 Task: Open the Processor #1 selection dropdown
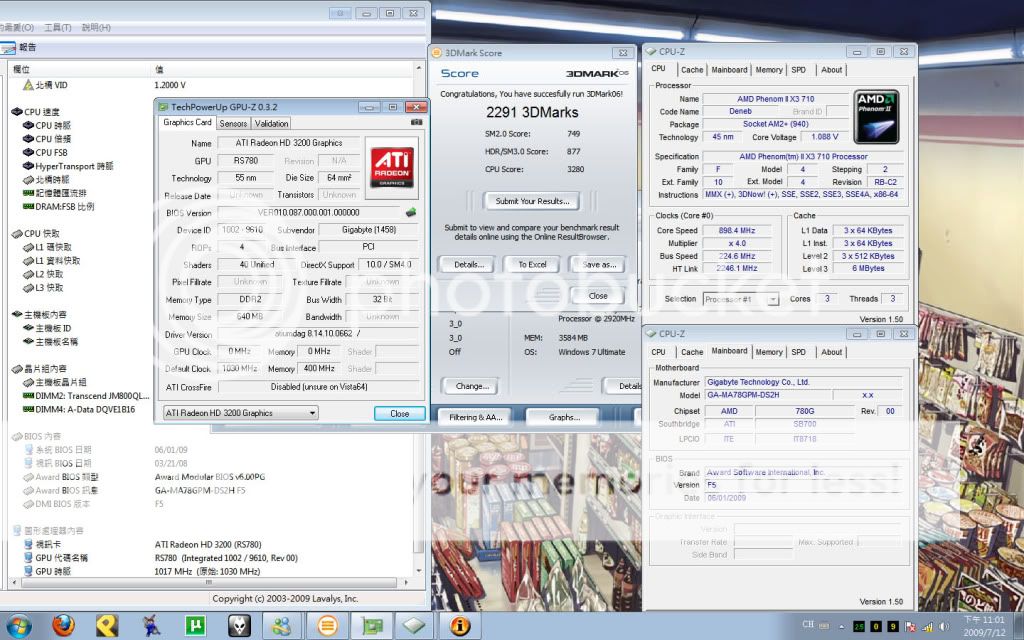741,299
